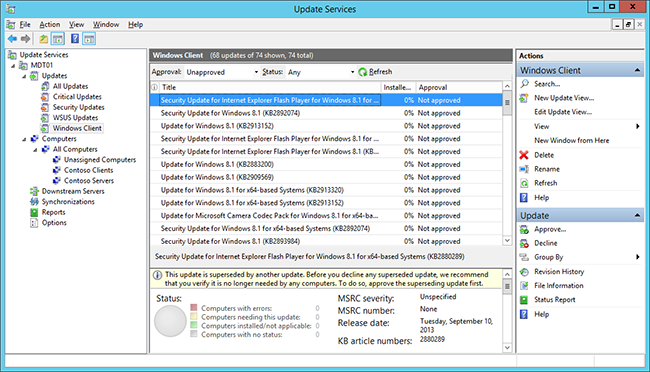Select Update for Microsoft Camera Codec Pack row
The height and width of the screenshot is (372, 650).
(x=326, y=216)
